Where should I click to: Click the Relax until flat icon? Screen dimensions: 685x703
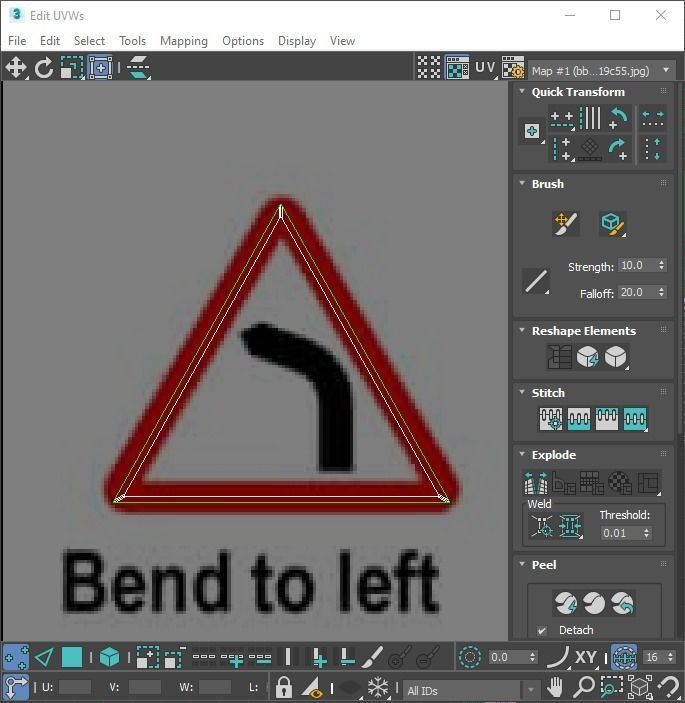point(587,357)
